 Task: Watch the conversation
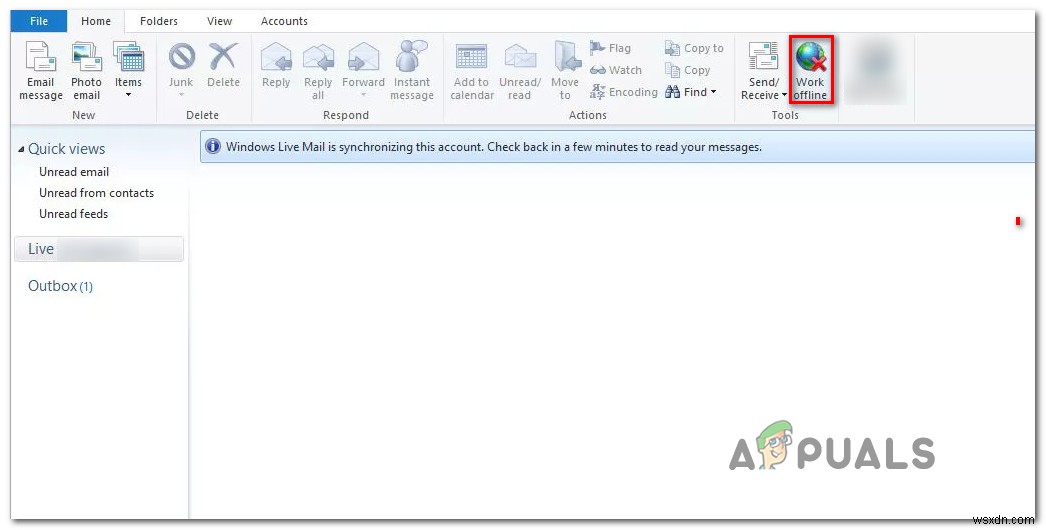[x=616, y=70]
